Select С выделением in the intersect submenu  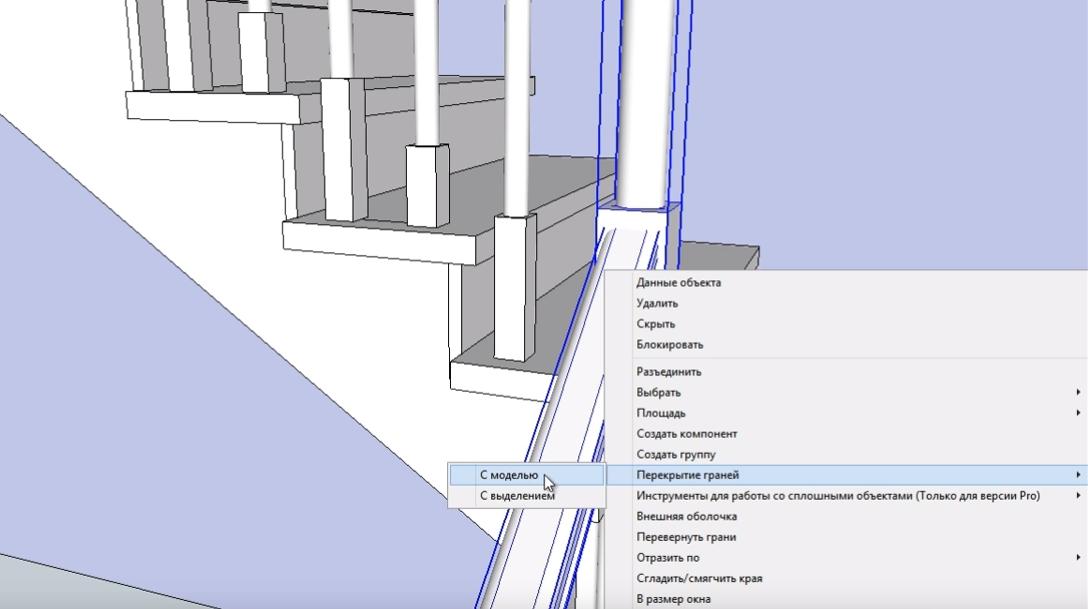pos(517,495)
